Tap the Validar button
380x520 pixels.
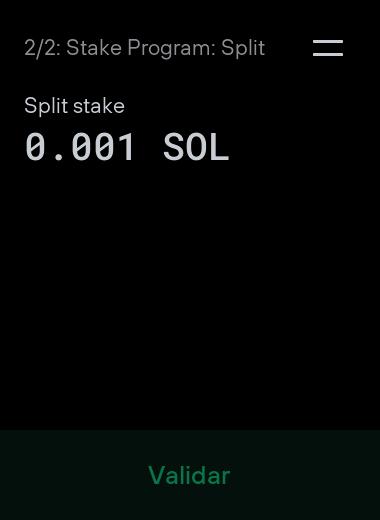point(190,475)
